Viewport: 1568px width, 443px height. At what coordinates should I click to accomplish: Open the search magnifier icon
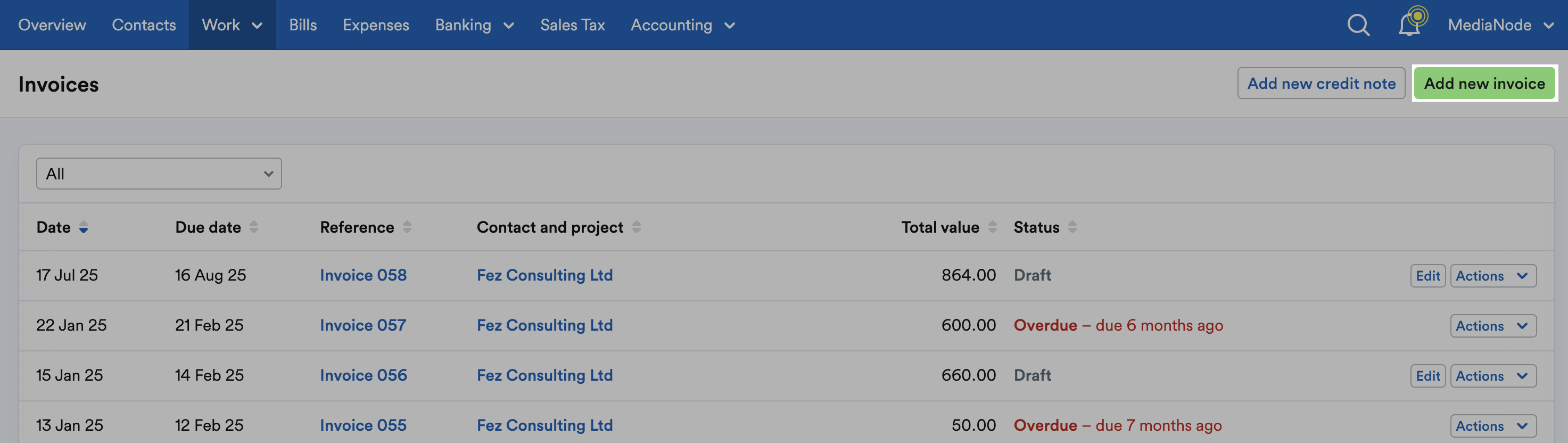[x=1358, y=25]
